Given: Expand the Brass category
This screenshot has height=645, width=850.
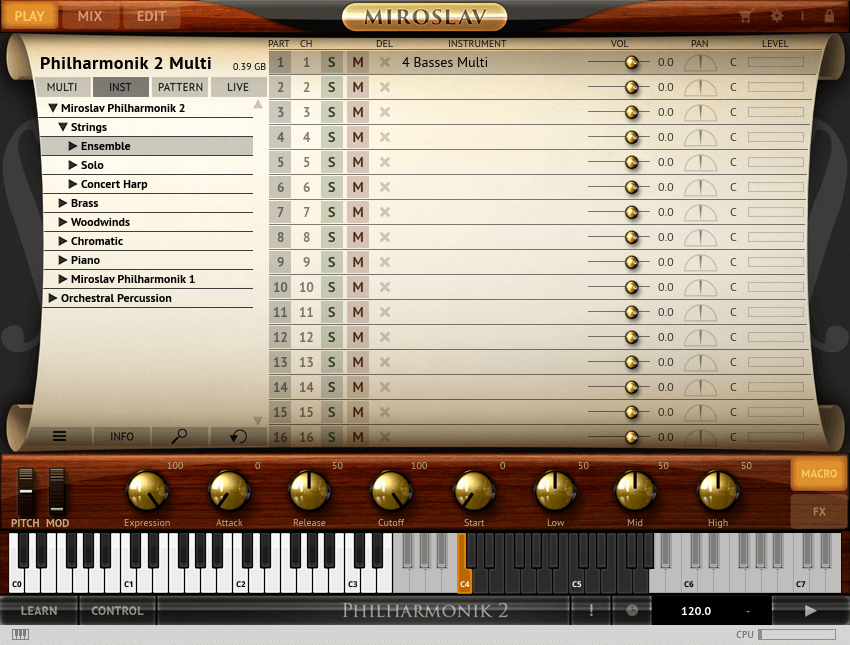Looking at the screenshot, I should point(63,203).
